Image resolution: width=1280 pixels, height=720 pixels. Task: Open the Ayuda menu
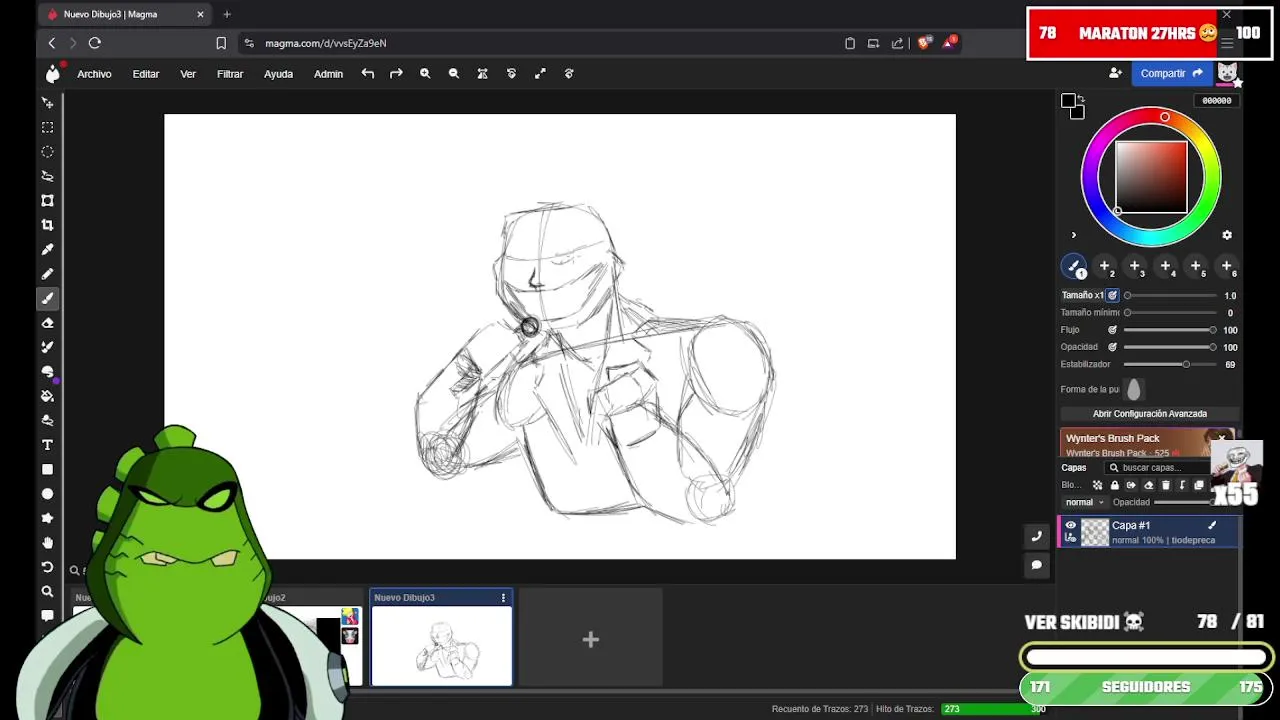tap(278, 74)
